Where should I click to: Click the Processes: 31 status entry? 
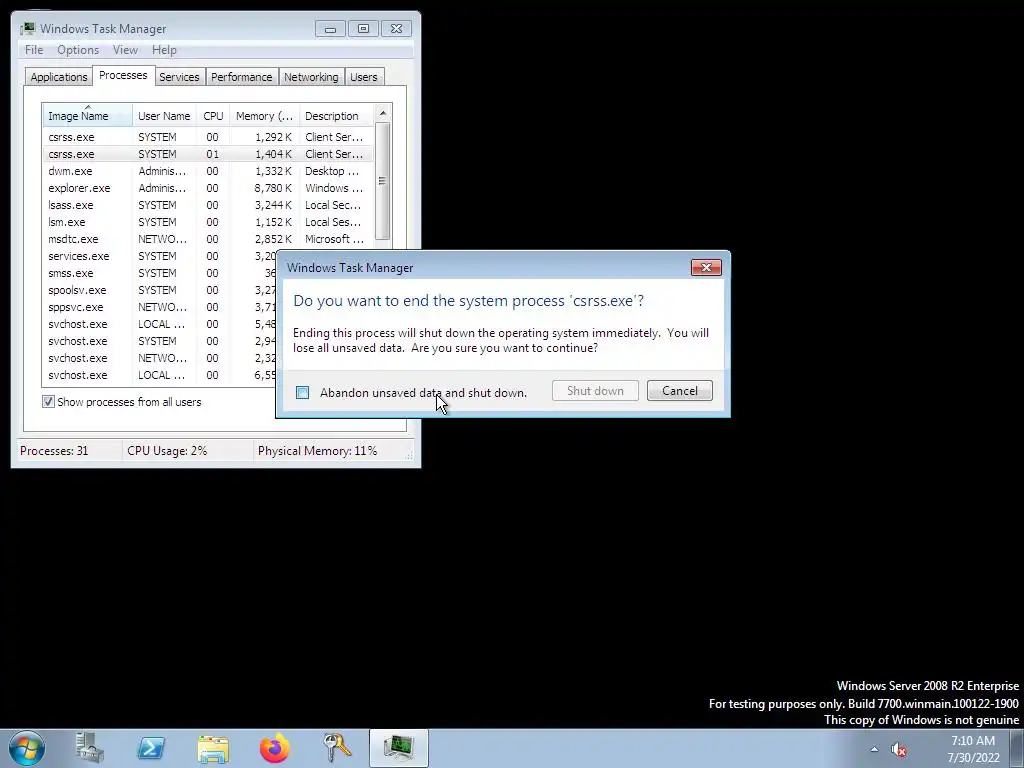pos(54,451)
